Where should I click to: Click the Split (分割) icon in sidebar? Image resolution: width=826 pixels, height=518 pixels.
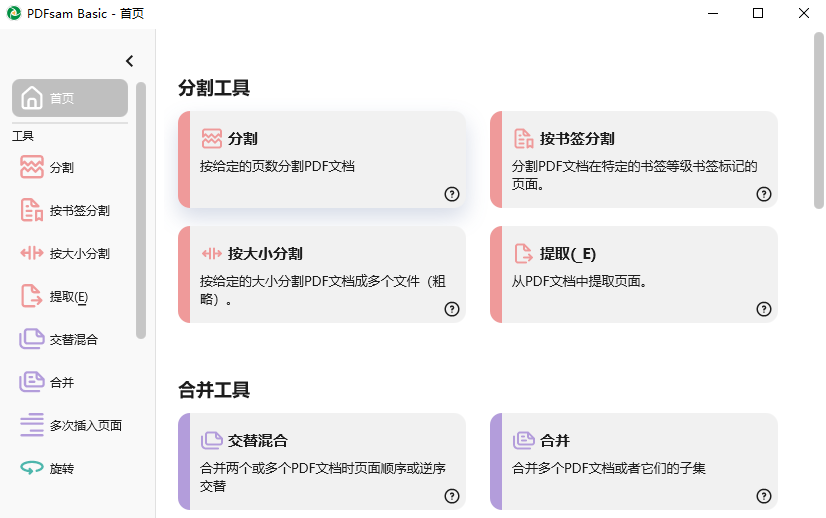[x=32, y=168]
